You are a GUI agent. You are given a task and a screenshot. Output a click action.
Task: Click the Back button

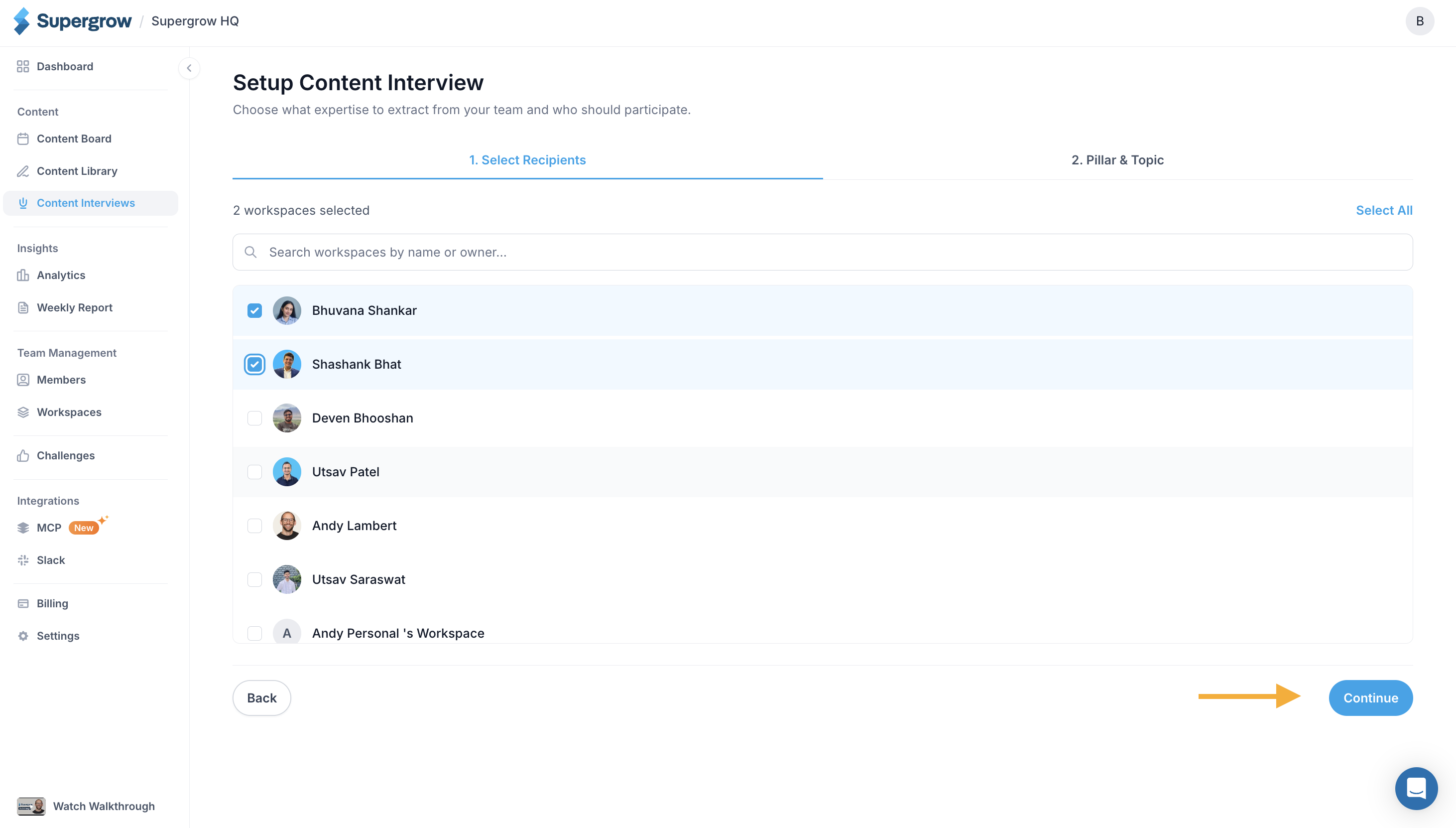coord(261,698)
